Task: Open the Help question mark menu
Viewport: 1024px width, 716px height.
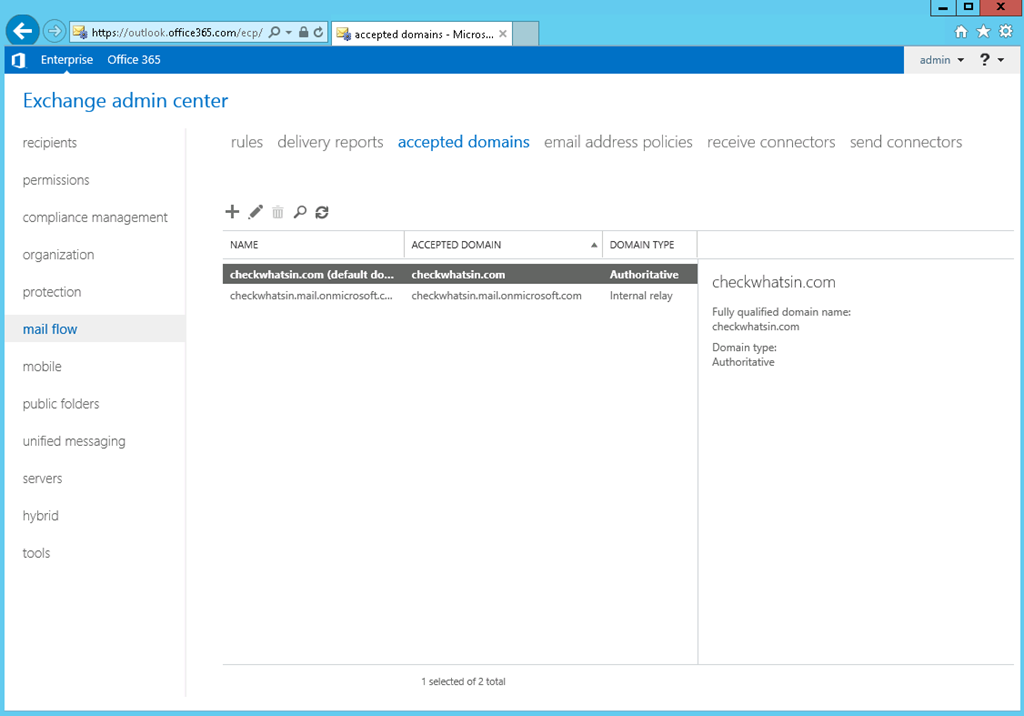Action: click(x=991, y=60)
